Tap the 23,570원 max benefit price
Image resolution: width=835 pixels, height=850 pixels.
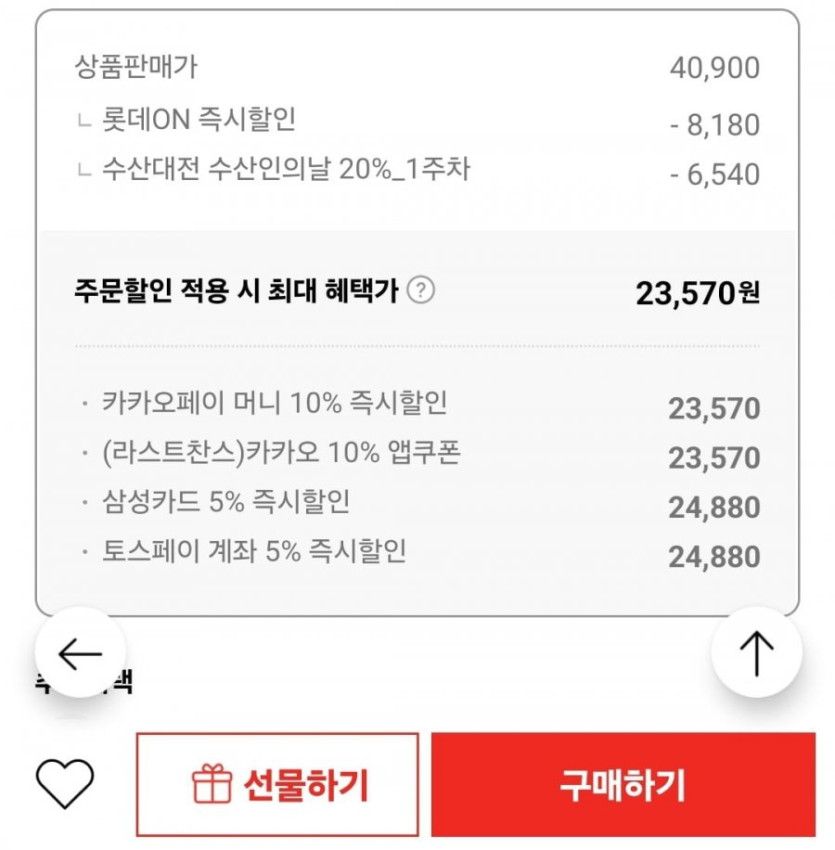coord(697,293)
